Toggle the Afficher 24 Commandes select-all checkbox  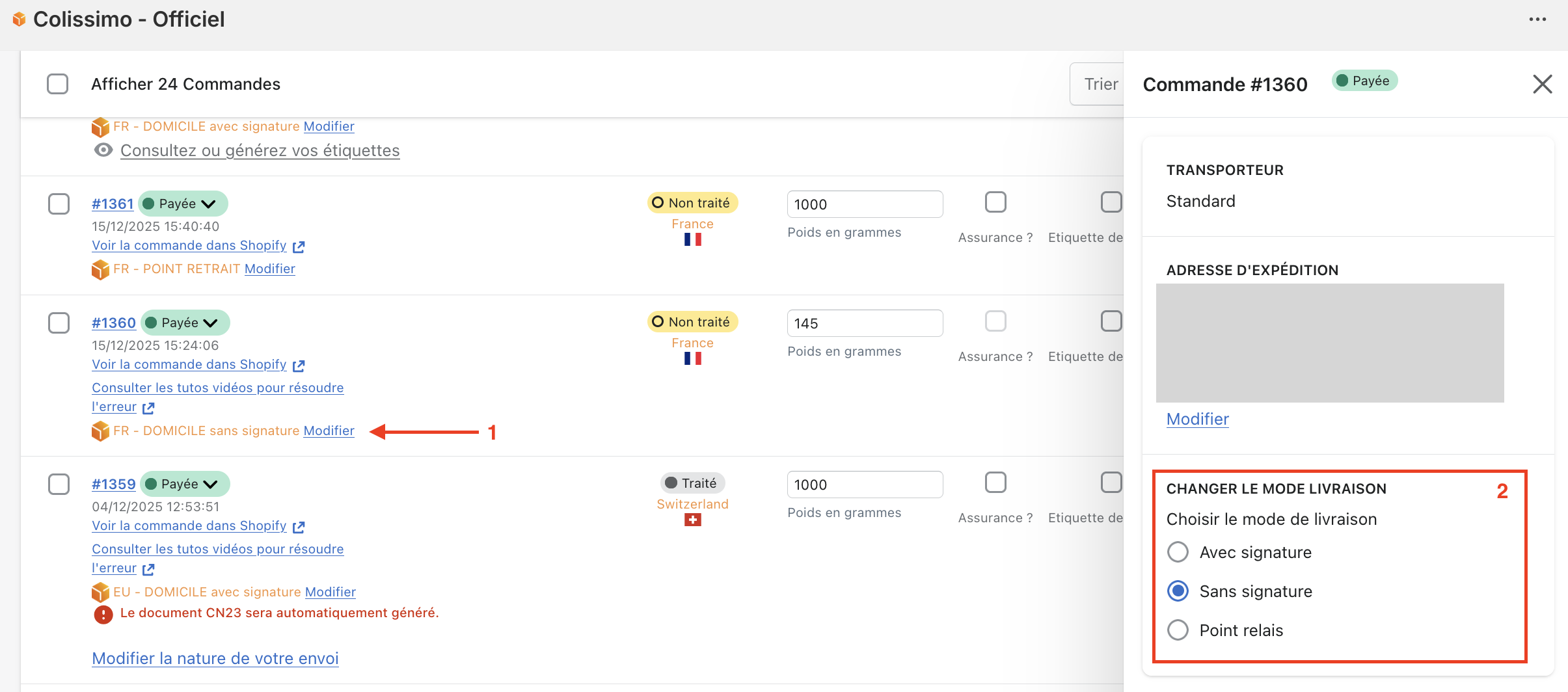point(58,84)
